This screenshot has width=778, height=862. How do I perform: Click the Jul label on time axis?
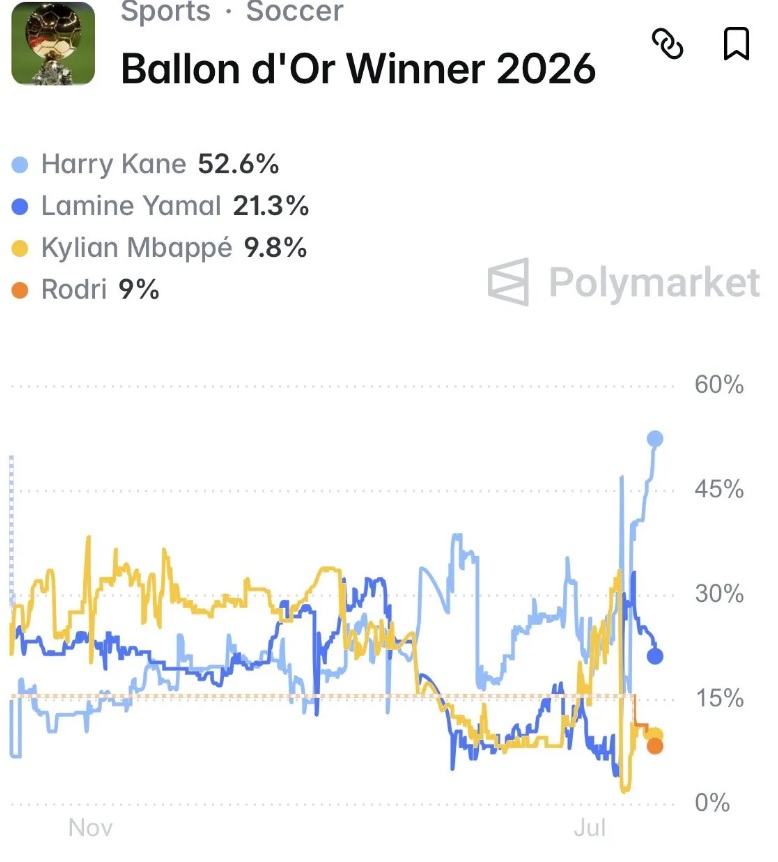(589, 828)
